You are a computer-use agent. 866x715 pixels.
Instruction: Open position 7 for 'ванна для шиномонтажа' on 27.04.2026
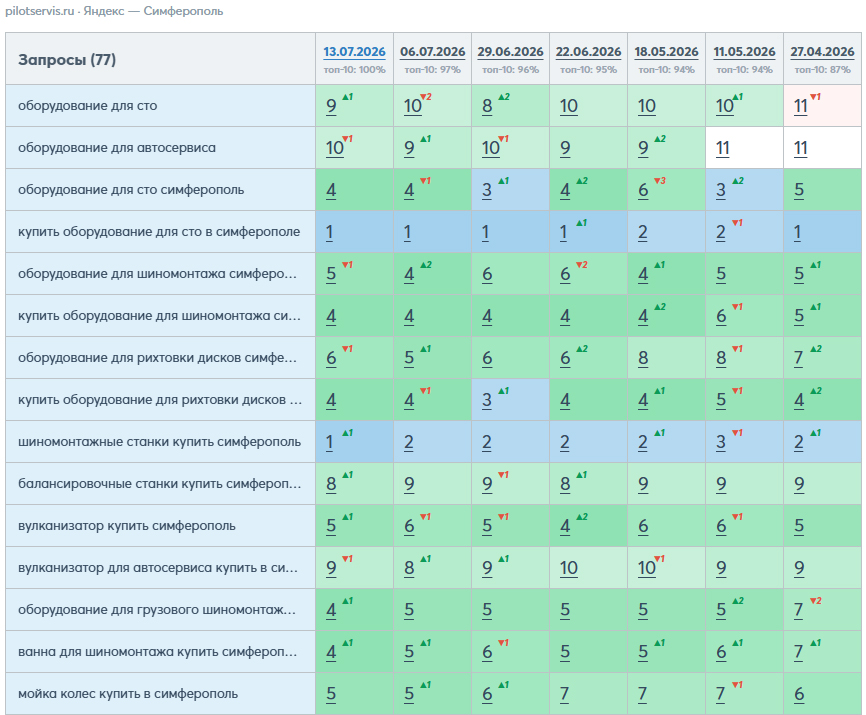click(799, 652)
